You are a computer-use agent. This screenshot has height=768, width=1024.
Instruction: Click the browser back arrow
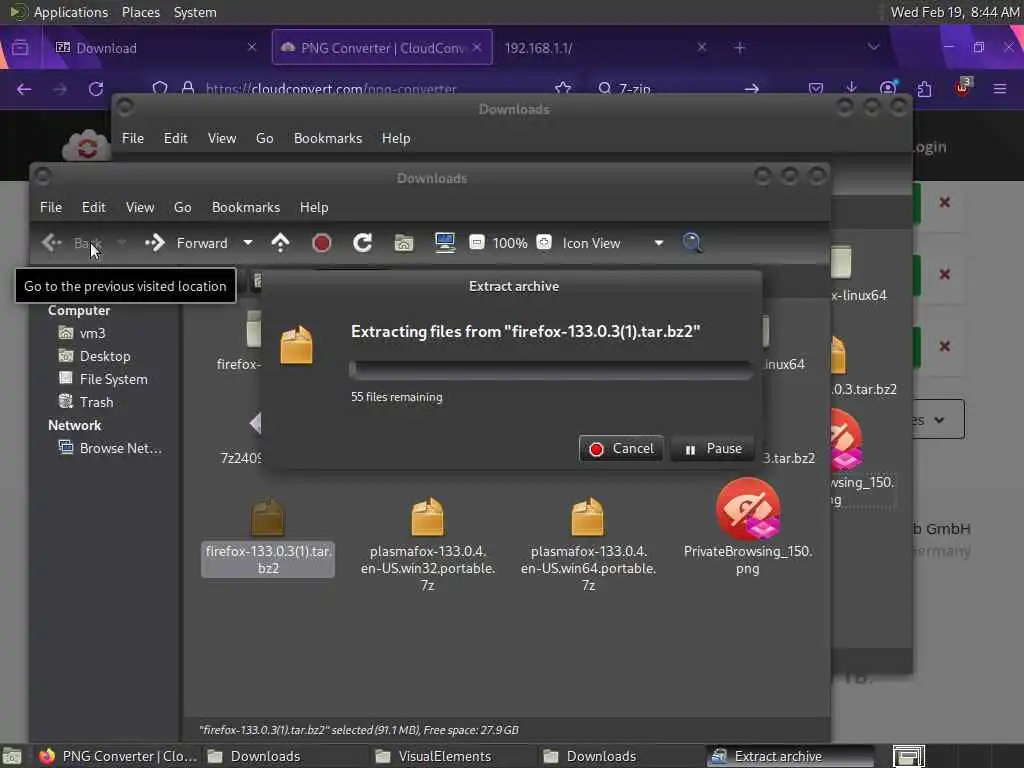(24, 89)
